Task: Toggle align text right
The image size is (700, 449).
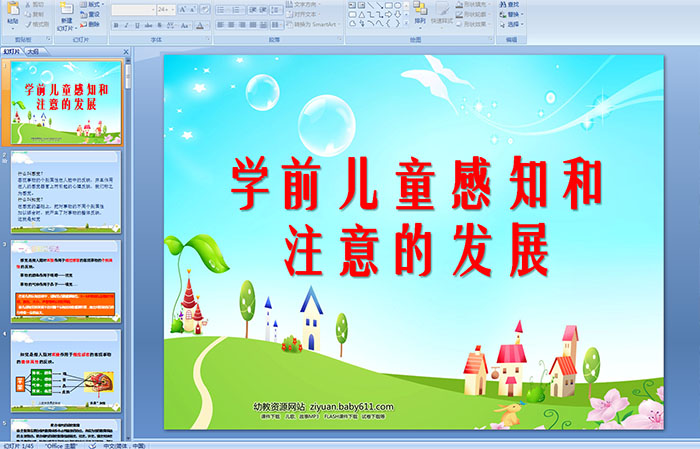Action: pos(242,25)
